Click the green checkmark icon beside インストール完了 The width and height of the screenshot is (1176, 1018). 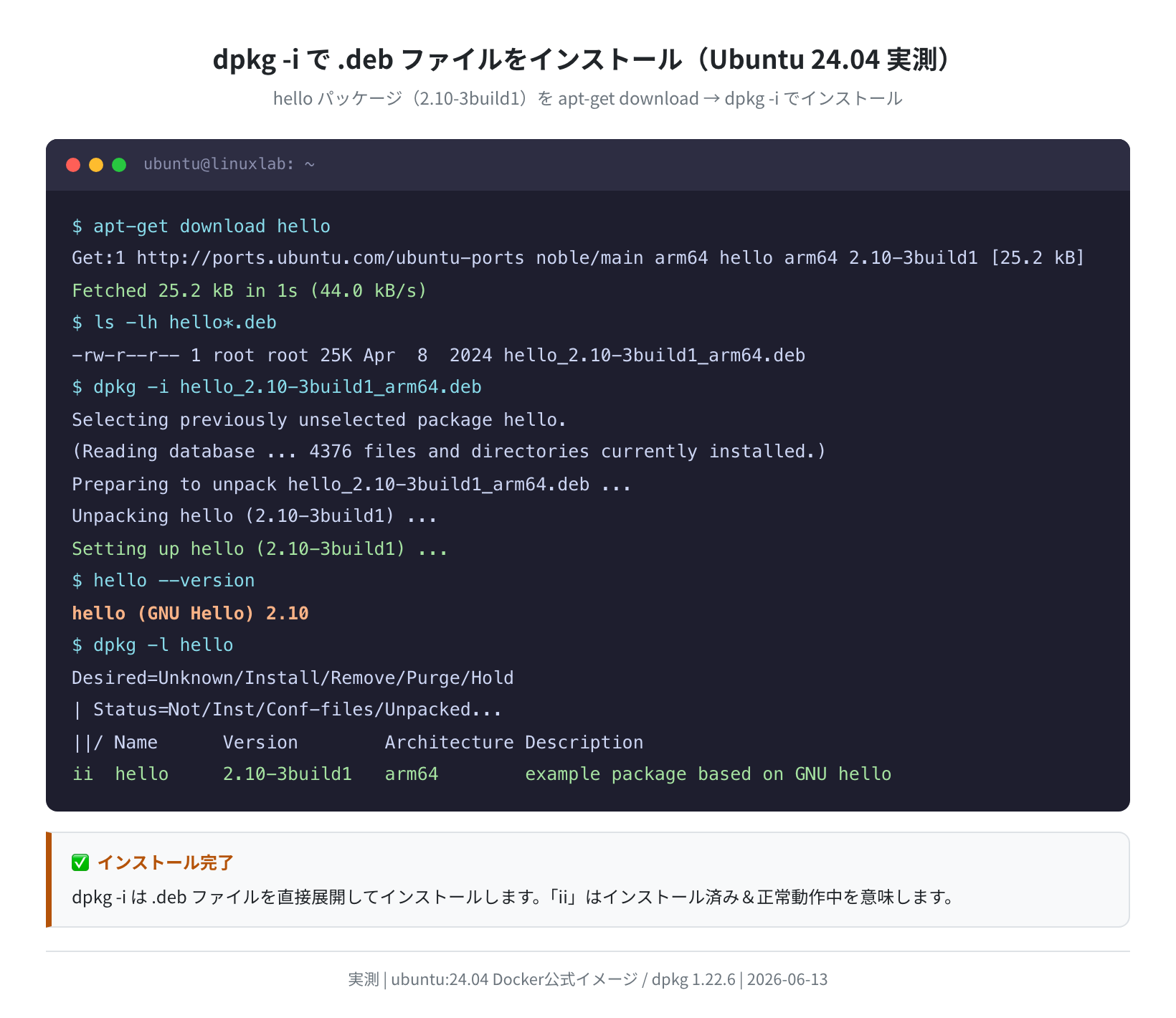pyautogui.click(x=80, y=862)
